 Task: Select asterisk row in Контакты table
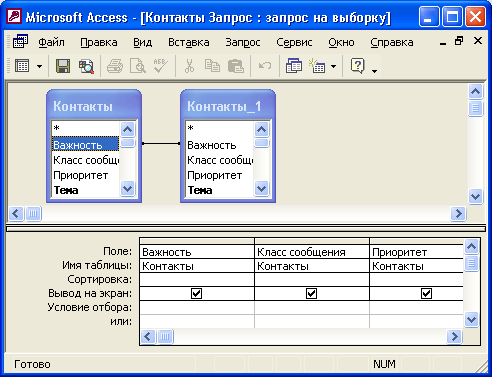point(85,129)
